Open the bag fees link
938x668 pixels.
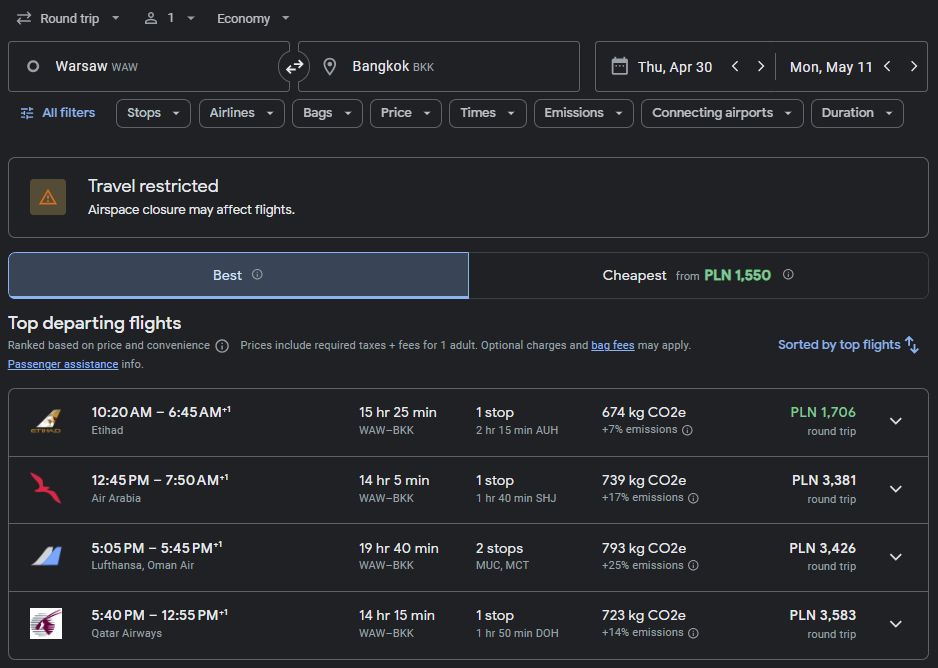tap(613, 345)
